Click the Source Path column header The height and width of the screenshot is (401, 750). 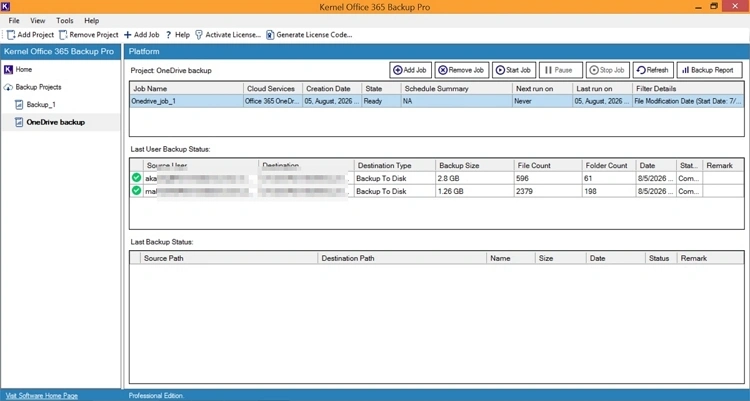[x=229, y=258]
